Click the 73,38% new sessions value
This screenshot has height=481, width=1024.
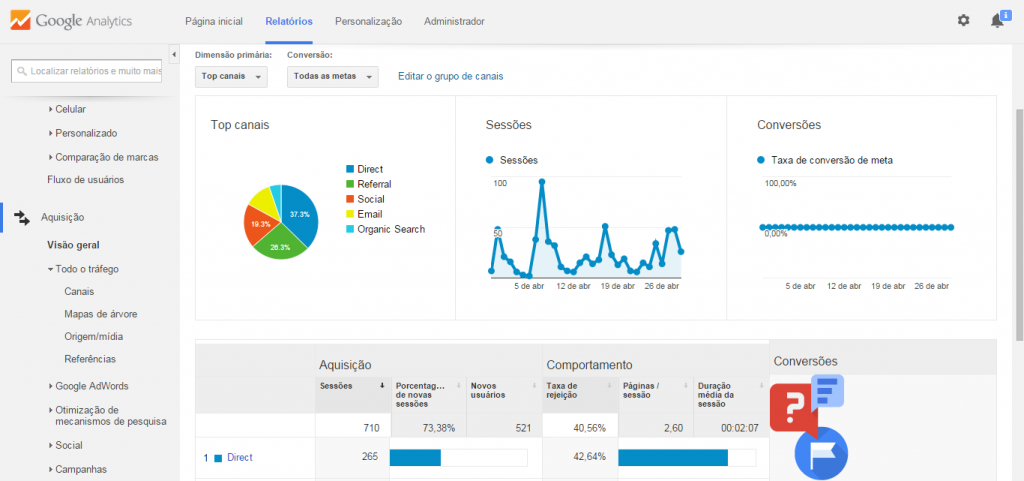coord(439,428)
